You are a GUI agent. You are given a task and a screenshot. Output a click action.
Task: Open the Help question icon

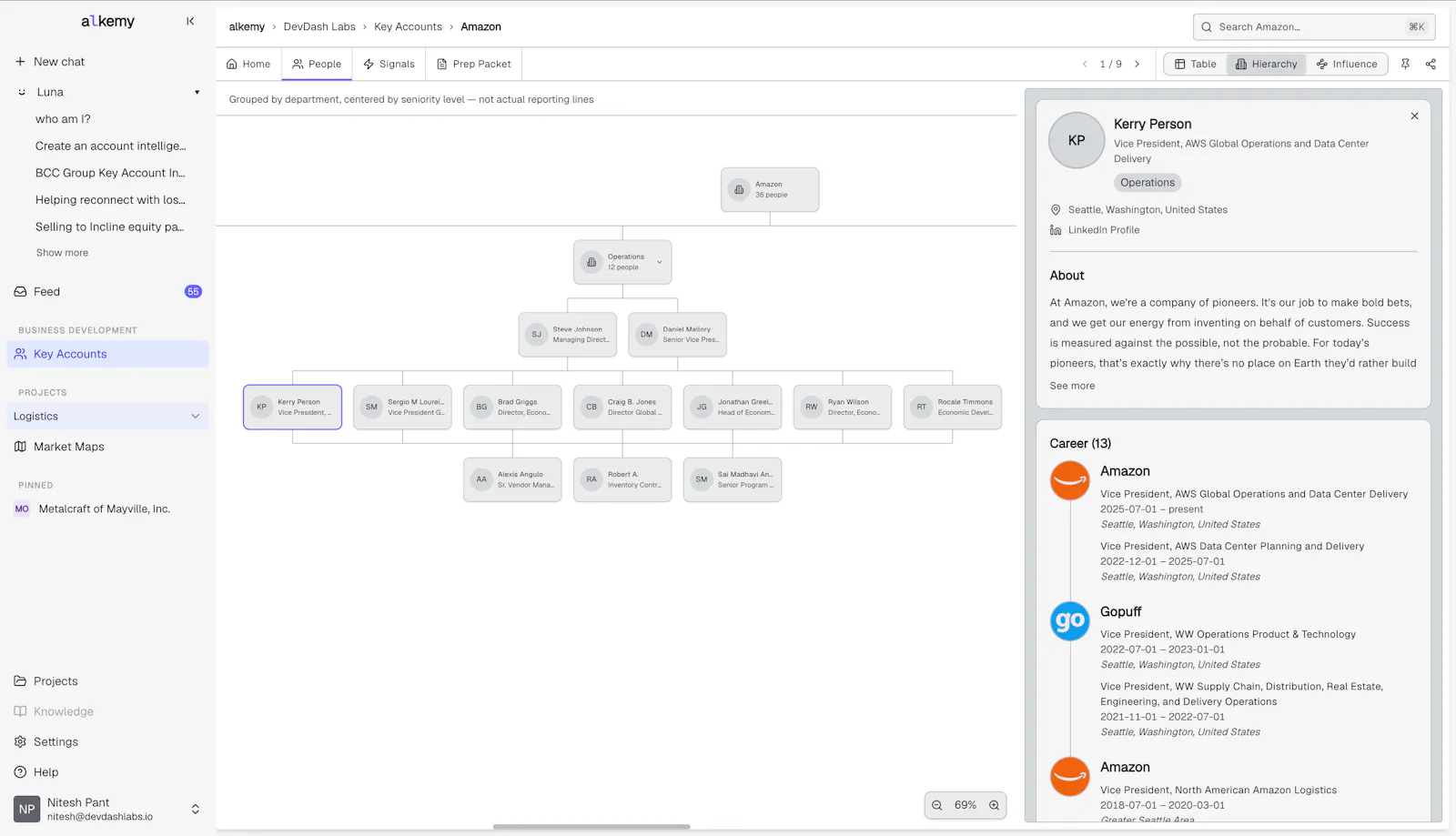(20, 772)
